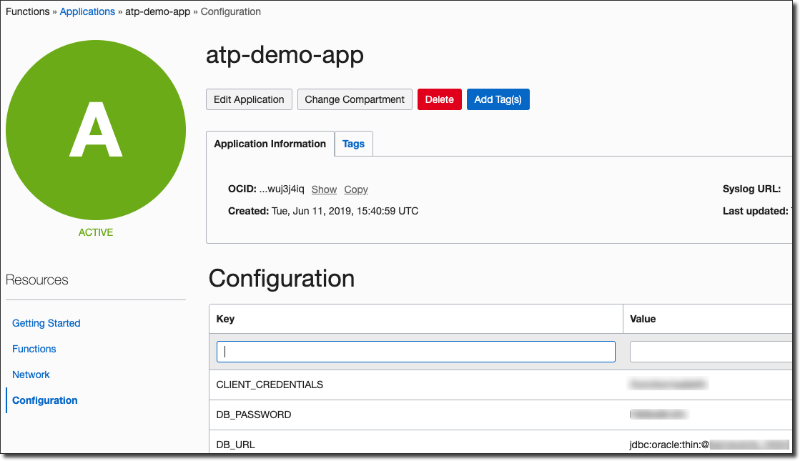The height and width of the screenshot is (461, 800).
Task: Select the CLIENT_CREDENTIALS key text
Action: [269, 385]
